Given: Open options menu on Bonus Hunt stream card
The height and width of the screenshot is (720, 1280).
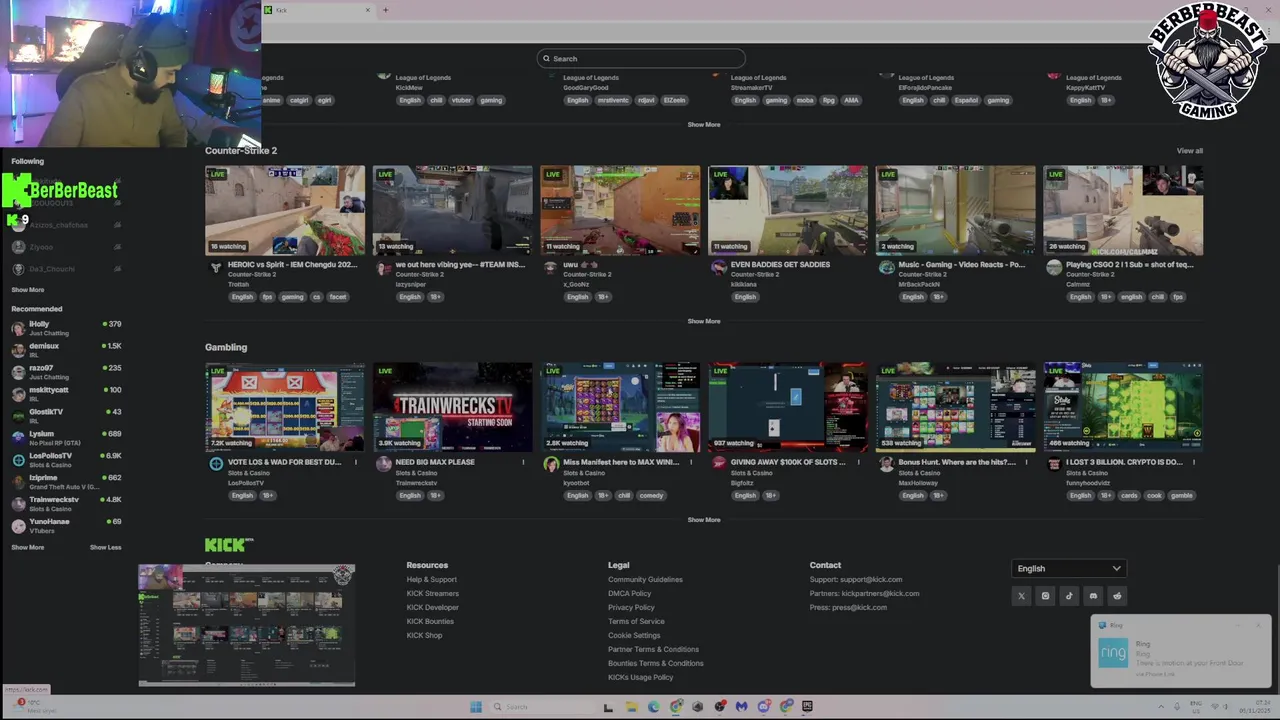Looking at the screenshot, I should pos(1026,462).
